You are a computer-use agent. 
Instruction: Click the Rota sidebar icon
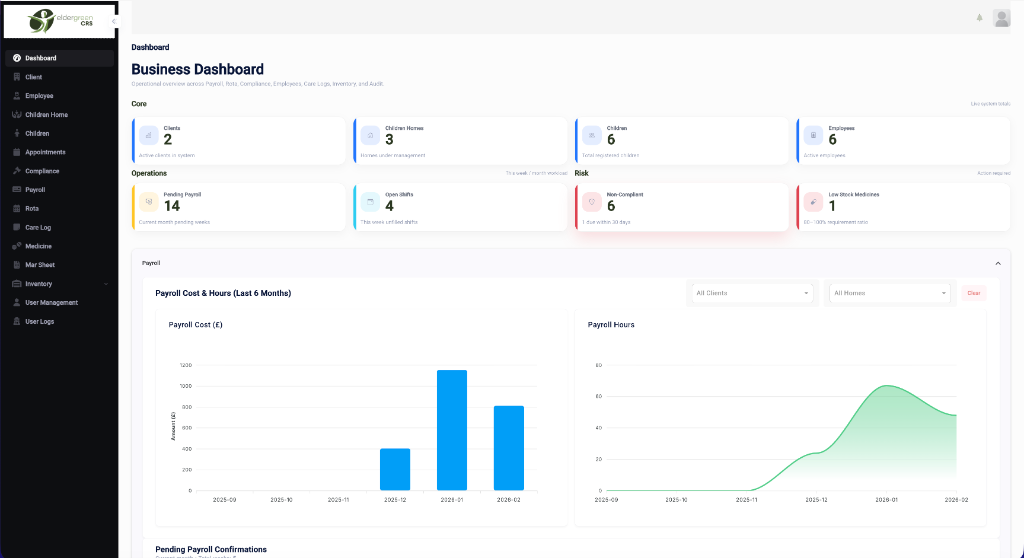17,208
